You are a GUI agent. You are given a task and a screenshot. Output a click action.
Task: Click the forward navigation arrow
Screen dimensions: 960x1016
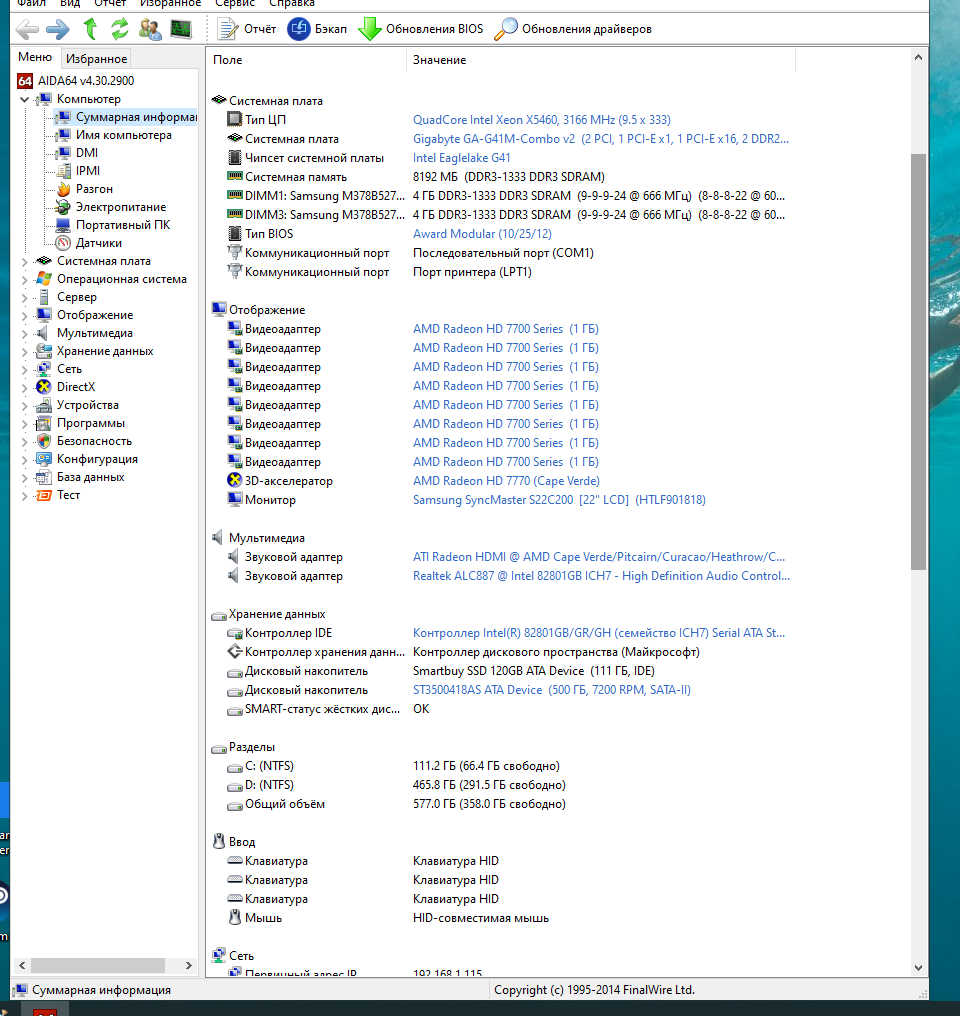click(57, 29)
